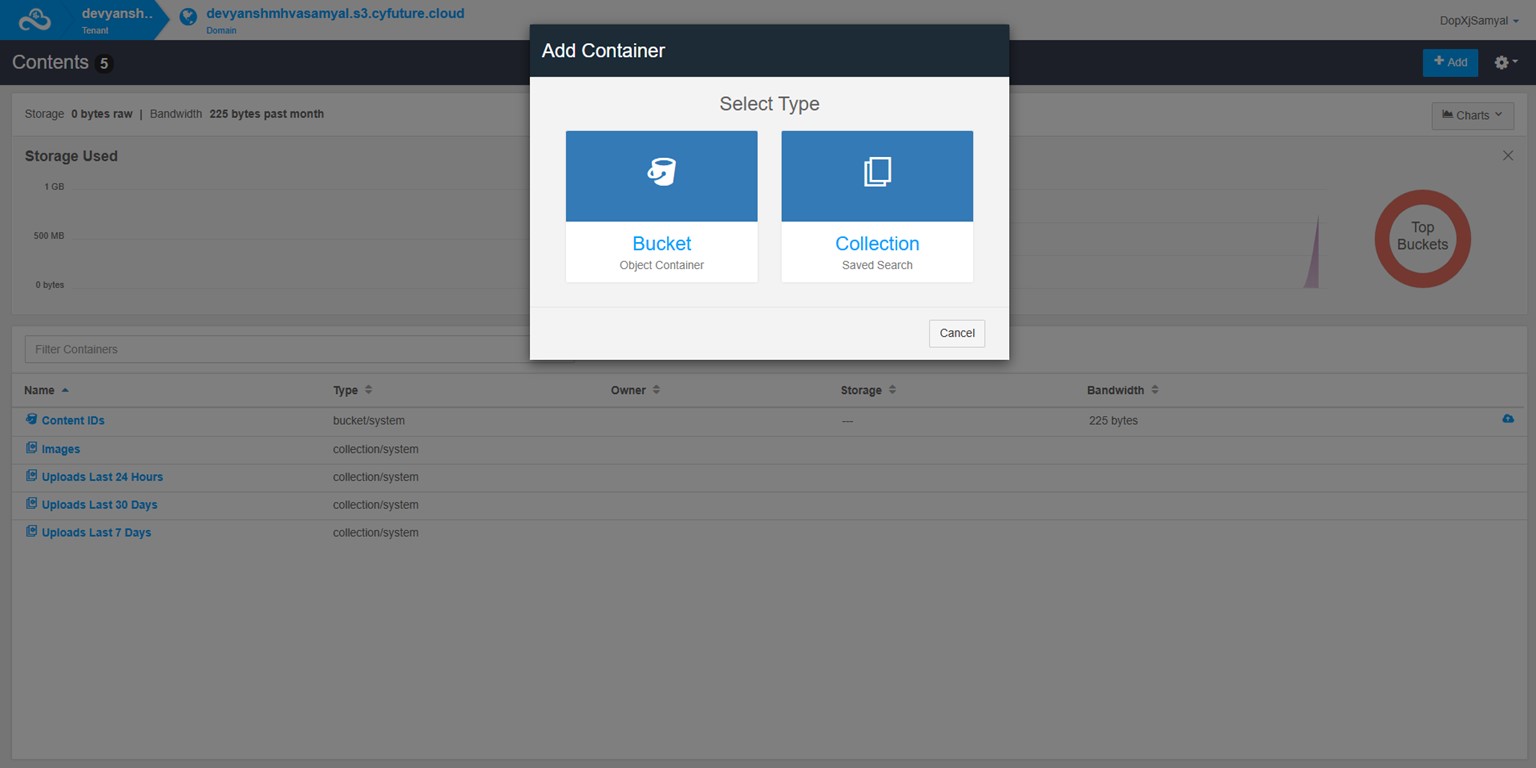Viewport: 1536px width, 768px height.
Task: Click the Images collection icon
Action: pyautogui.click(x=32, y=448)
